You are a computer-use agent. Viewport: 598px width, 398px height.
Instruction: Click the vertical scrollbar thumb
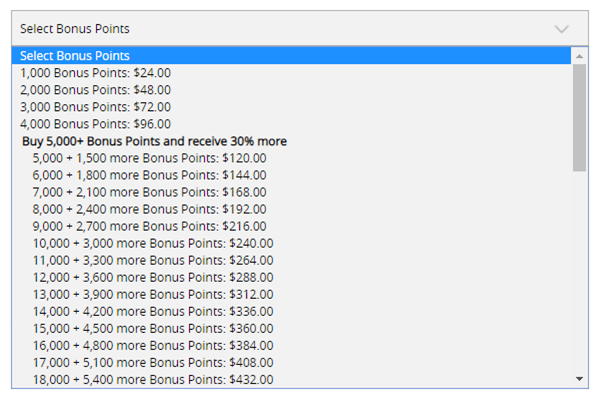pyautogui.click(x=579, y=118)
